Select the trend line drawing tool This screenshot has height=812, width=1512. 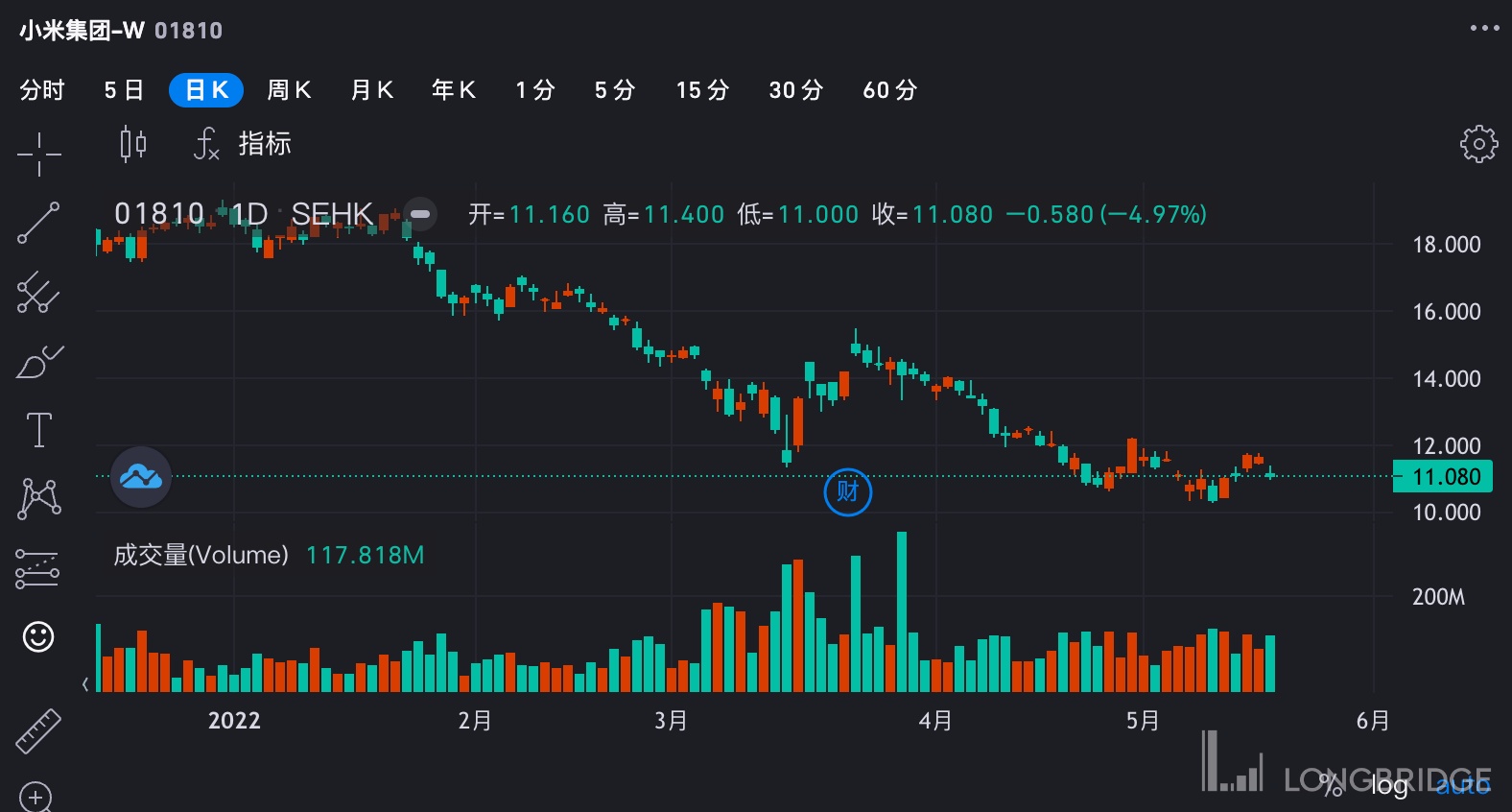39,223
